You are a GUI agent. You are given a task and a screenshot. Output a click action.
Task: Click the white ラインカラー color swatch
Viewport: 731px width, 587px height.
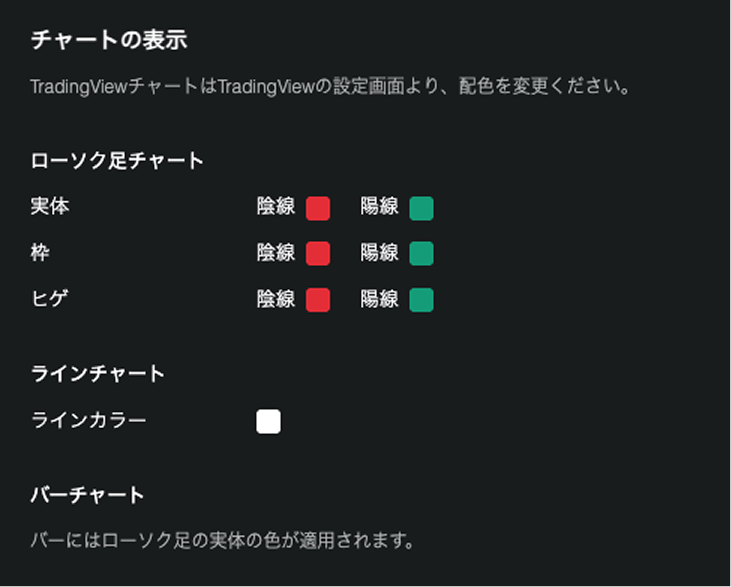[268, 421]
